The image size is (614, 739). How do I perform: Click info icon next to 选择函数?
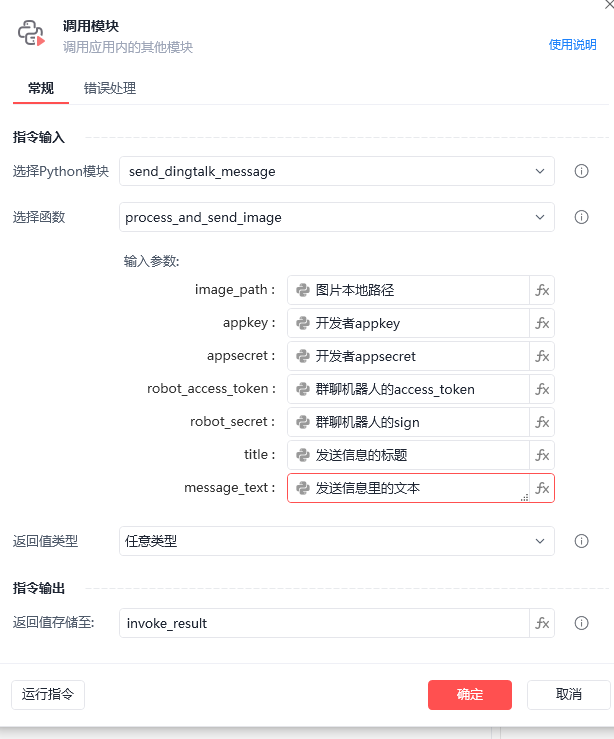point(581,217)
